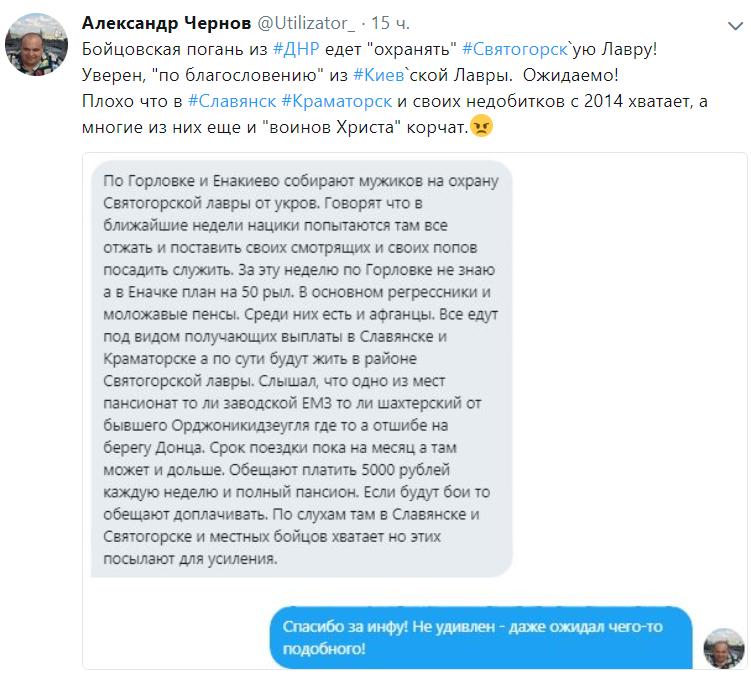Image resolution: width=751 pixels, height=677 pixels.
Task: Open hashtag #Славянск
Action: click(232, 101)
